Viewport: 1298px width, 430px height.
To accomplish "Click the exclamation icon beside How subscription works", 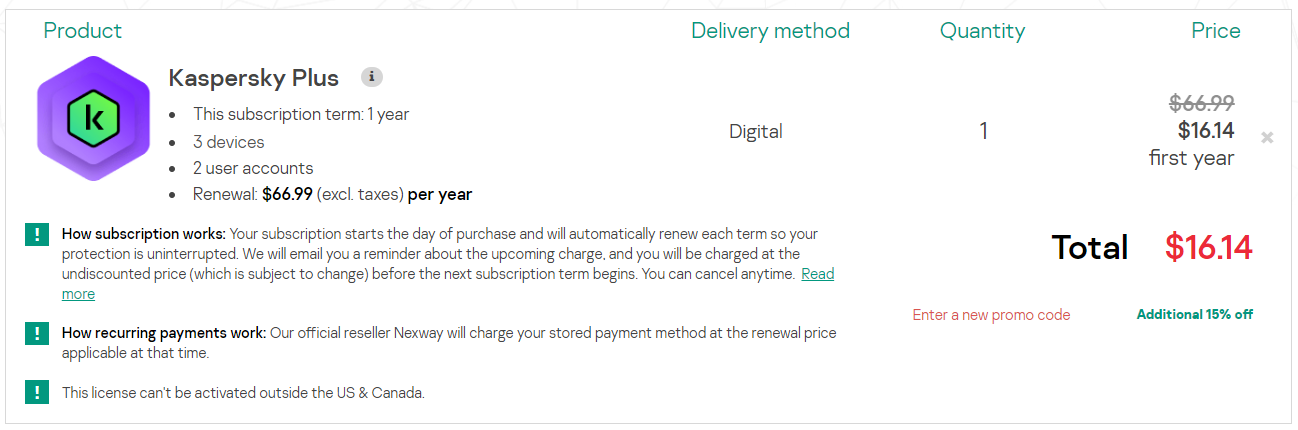I will pos(37,235).
